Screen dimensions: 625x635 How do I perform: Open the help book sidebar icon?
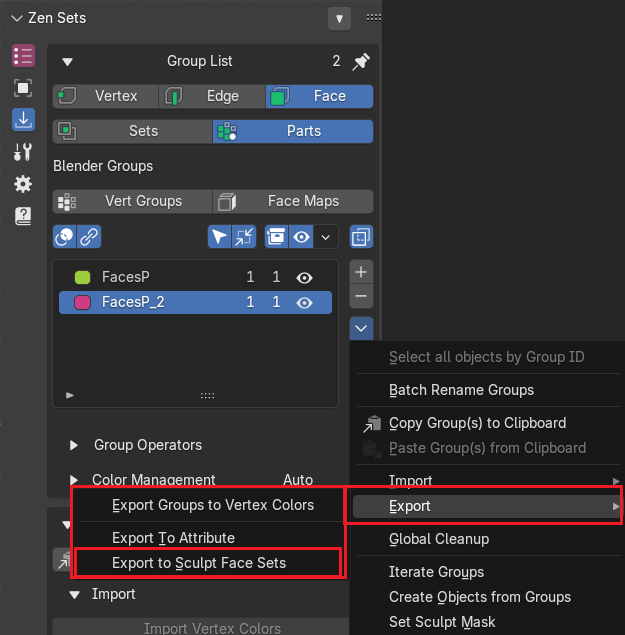(23, 216)
